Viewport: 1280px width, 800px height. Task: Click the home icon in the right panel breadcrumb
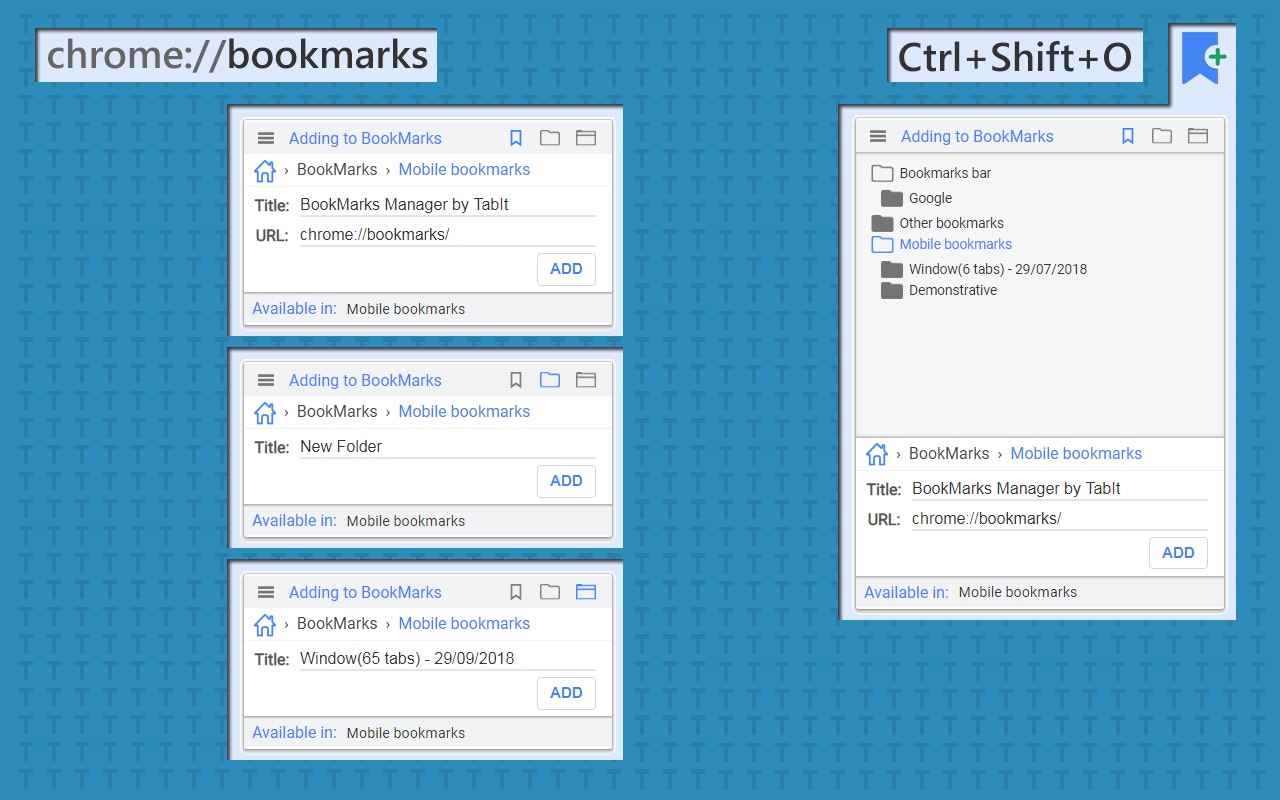click(877, 454)
